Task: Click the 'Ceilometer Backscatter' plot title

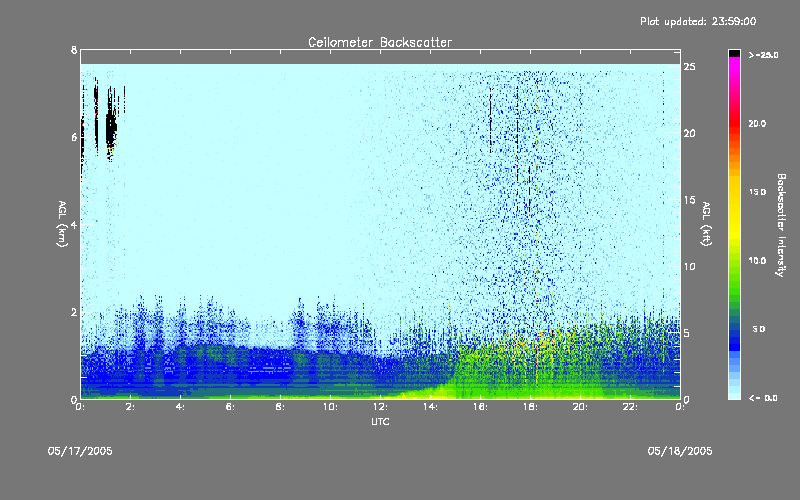Action: click(x=380, y=42)
